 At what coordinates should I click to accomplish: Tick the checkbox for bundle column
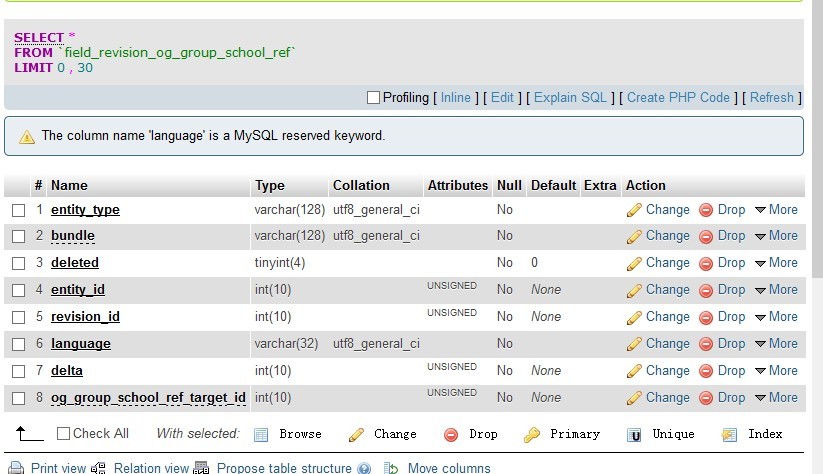pos(18,237)
